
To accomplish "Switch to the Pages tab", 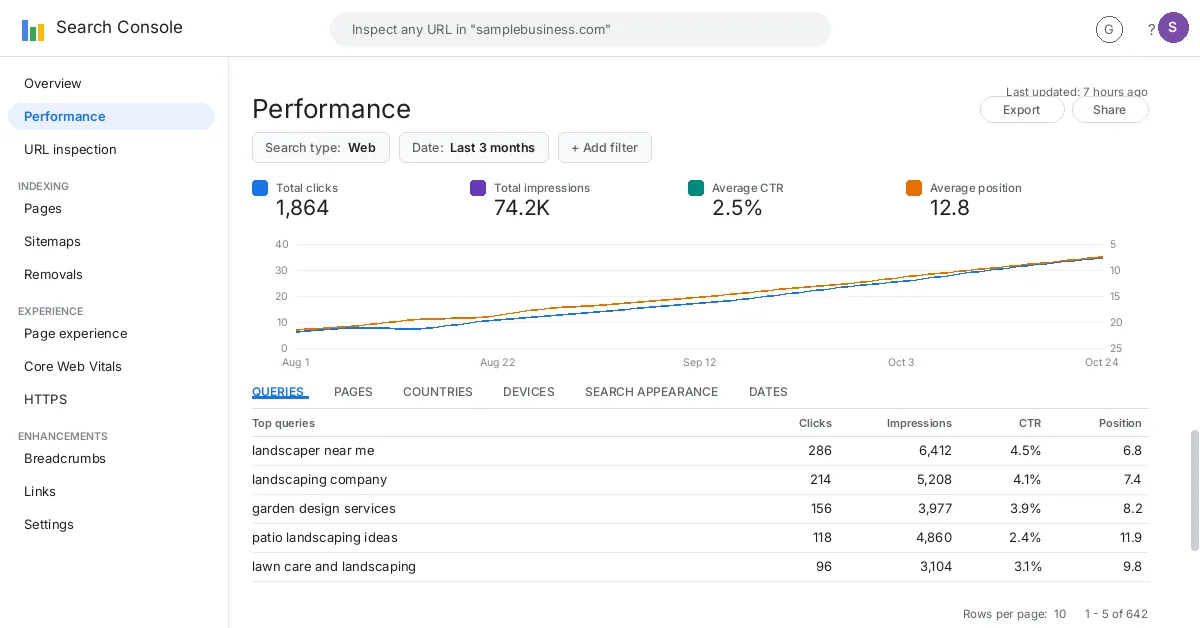I will point(353,392).
